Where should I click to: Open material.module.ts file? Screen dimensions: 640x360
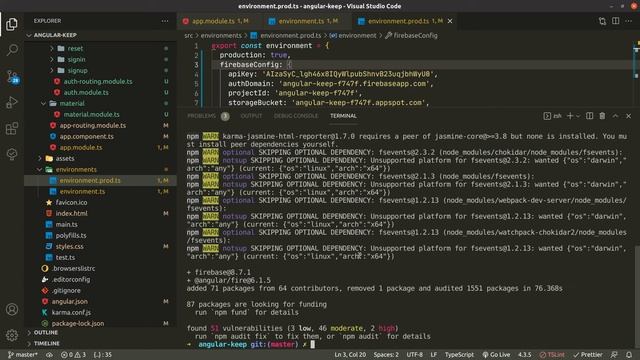100,114
